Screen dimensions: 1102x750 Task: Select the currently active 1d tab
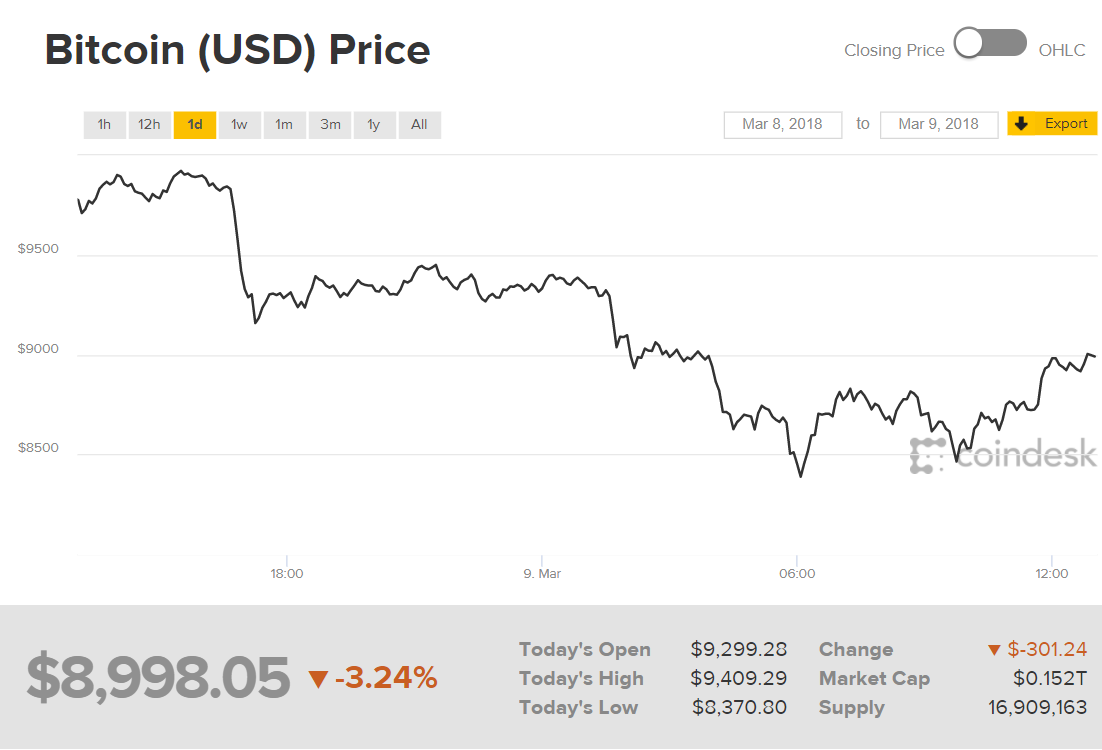tap(194, 124)
